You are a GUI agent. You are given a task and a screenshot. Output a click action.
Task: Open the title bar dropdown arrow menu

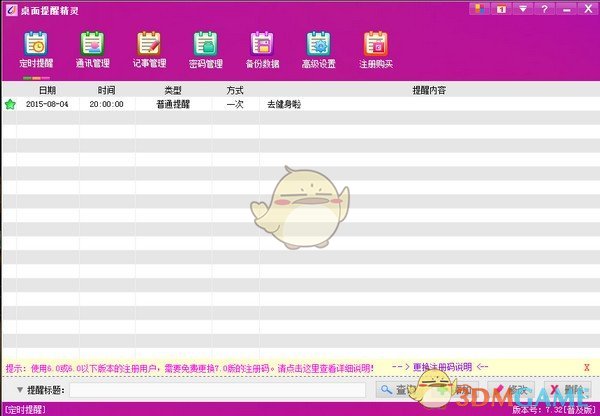525,9
